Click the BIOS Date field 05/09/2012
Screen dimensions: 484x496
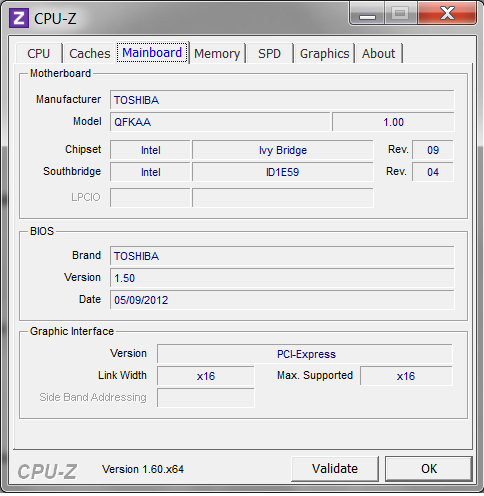coord(282,300)
